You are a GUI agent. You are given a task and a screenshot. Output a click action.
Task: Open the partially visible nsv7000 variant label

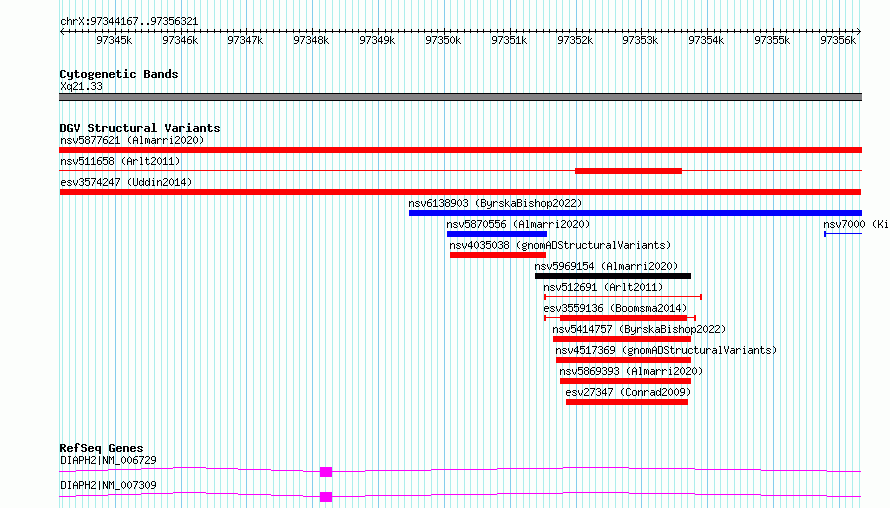click(x=855, y=224)
